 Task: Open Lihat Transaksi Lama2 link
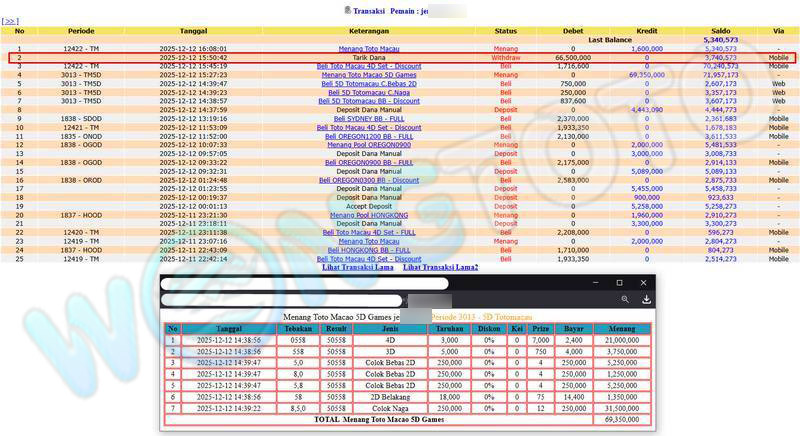tap(440, 267)
